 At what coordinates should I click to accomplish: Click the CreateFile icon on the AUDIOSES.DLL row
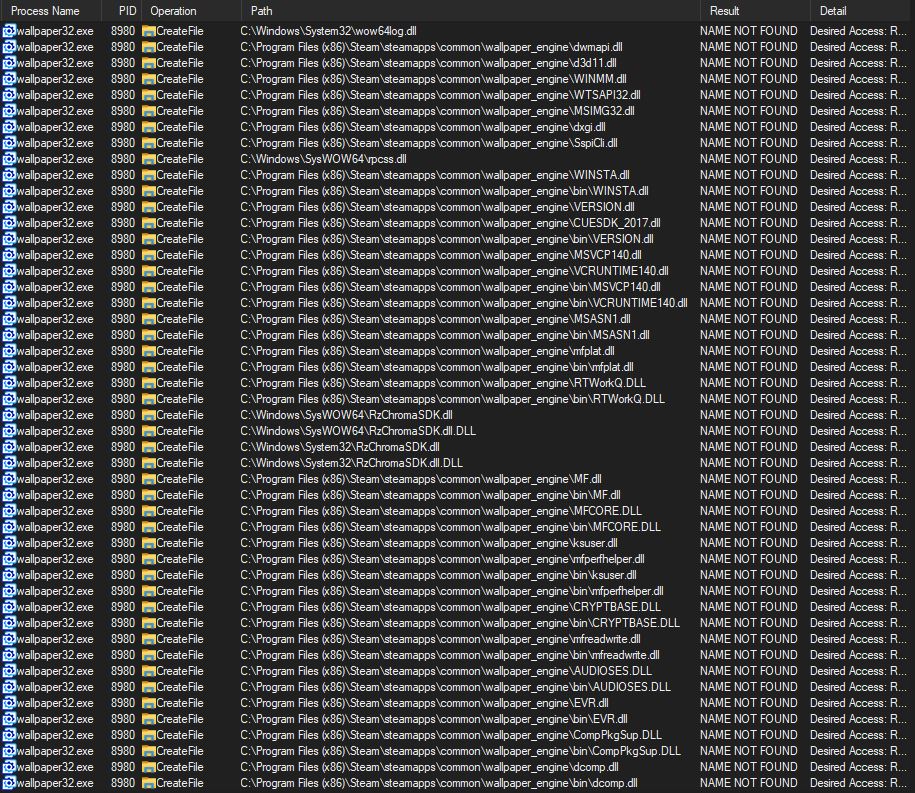[150, 671]
